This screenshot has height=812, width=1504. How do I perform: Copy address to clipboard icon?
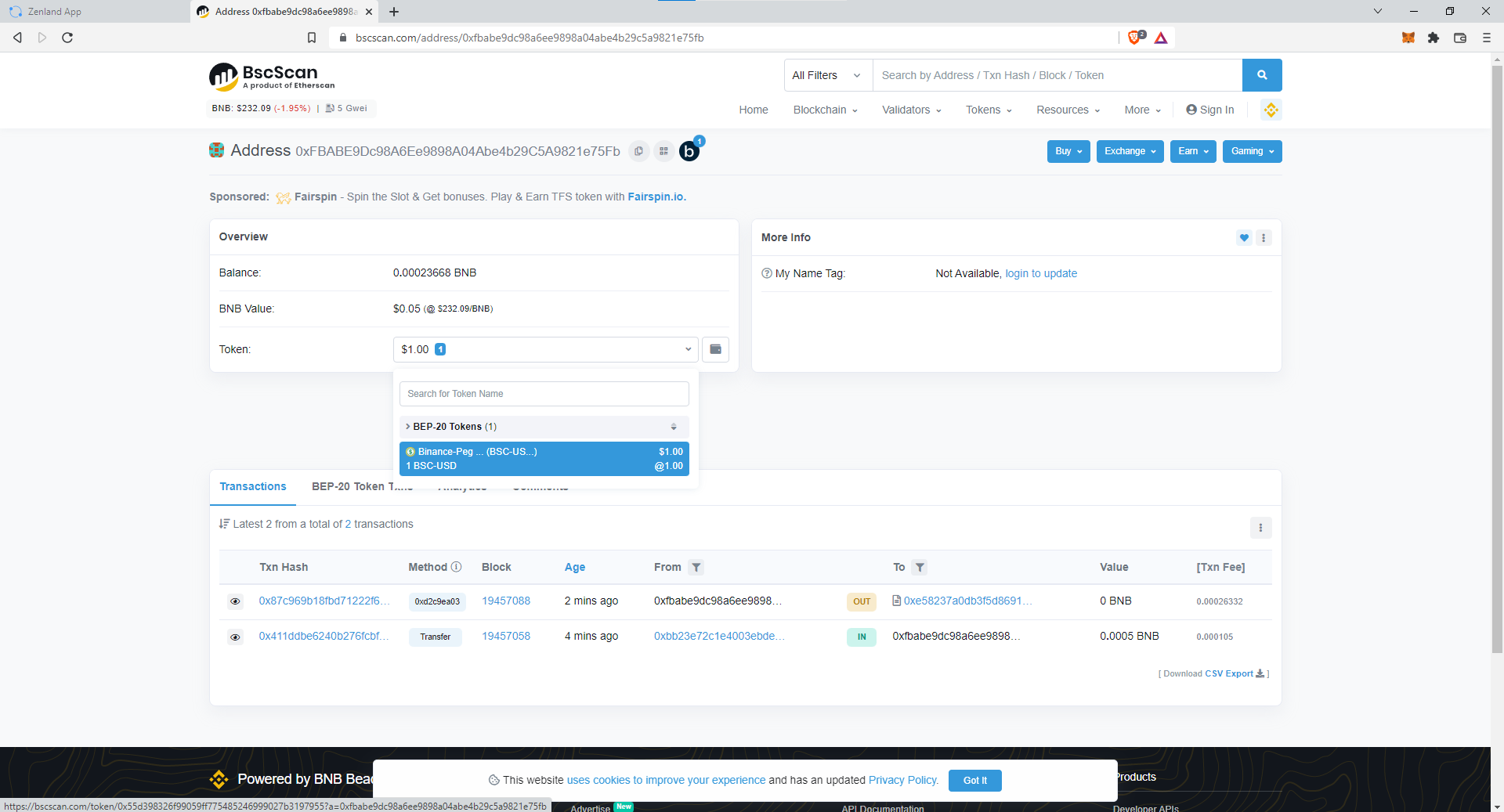[639, 151]
